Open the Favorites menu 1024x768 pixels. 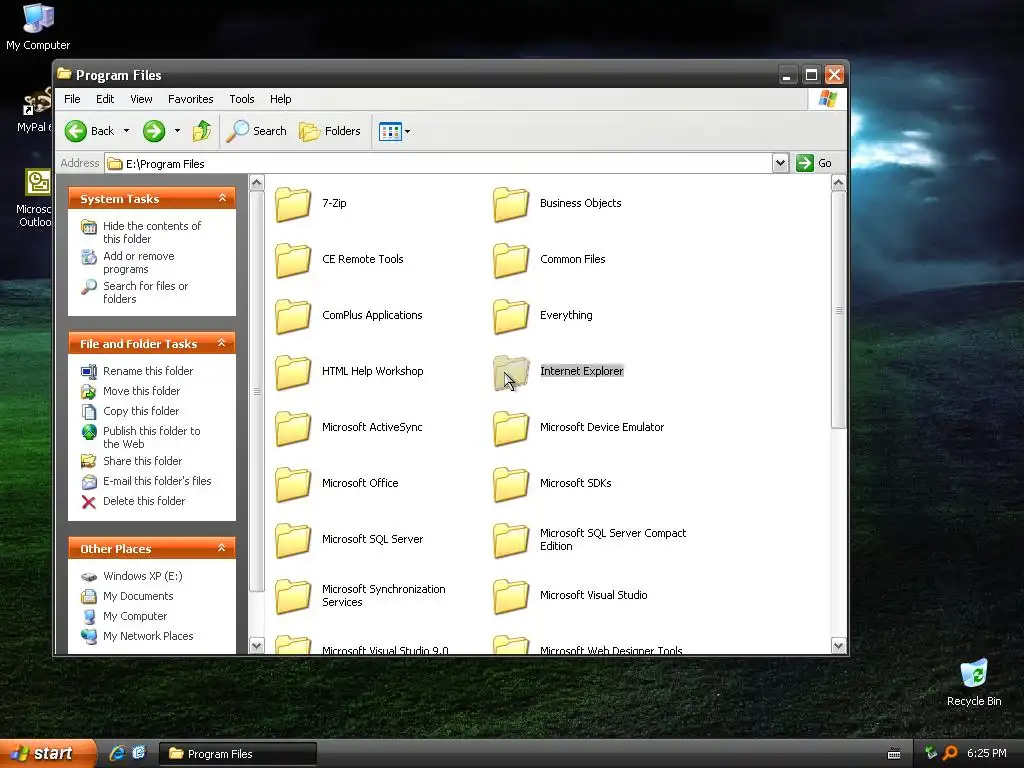click(191, 99)
